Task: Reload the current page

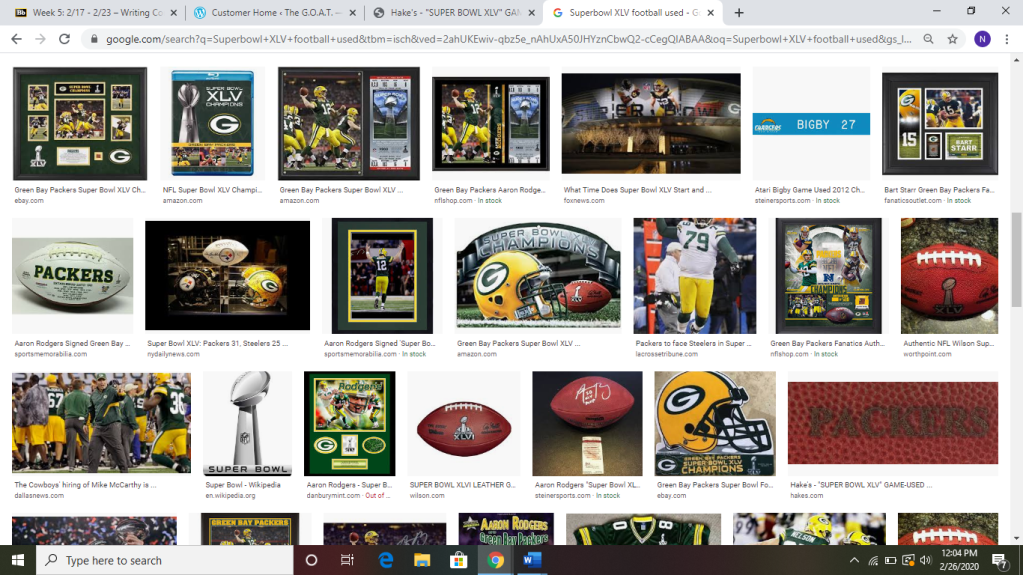Action: pos(65,39)
